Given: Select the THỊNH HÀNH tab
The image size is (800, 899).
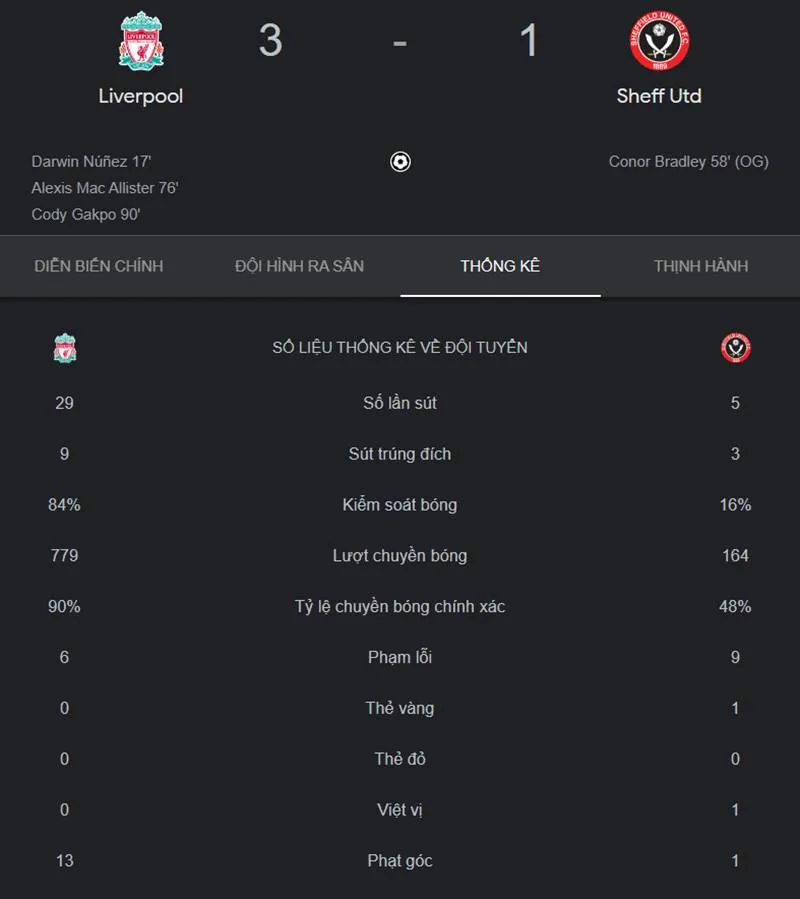Looking at the screenshot, I should click(x=701, y=266).
